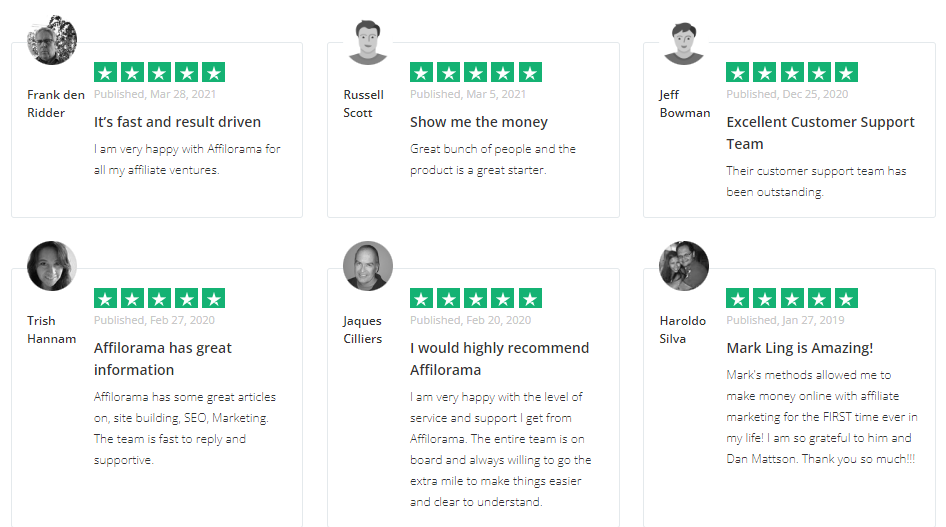Click Russell Scott's avatar icon

pyautogui.click(x=368, y=42)
